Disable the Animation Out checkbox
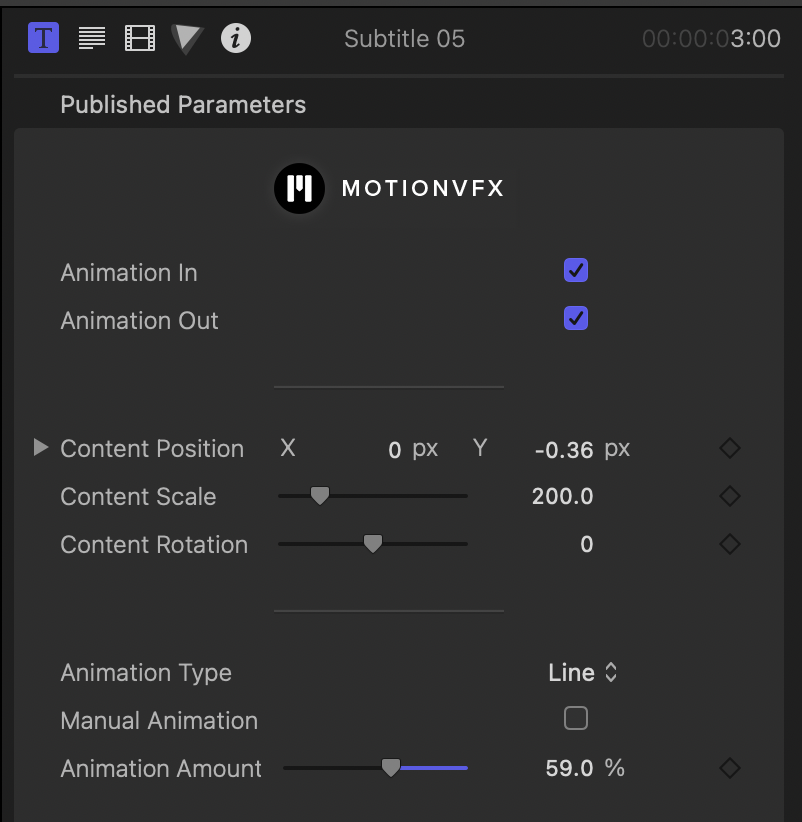This screenshot has width=802, height=822. (576, 318)
